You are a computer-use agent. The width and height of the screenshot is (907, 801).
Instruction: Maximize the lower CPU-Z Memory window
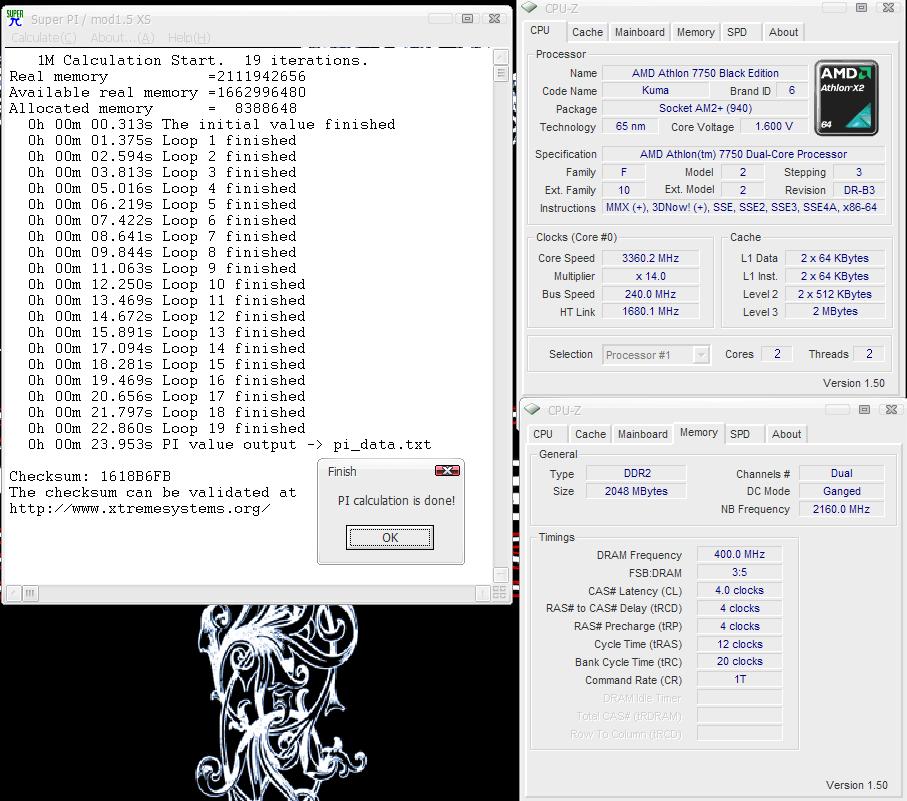(x=864, y=409)
